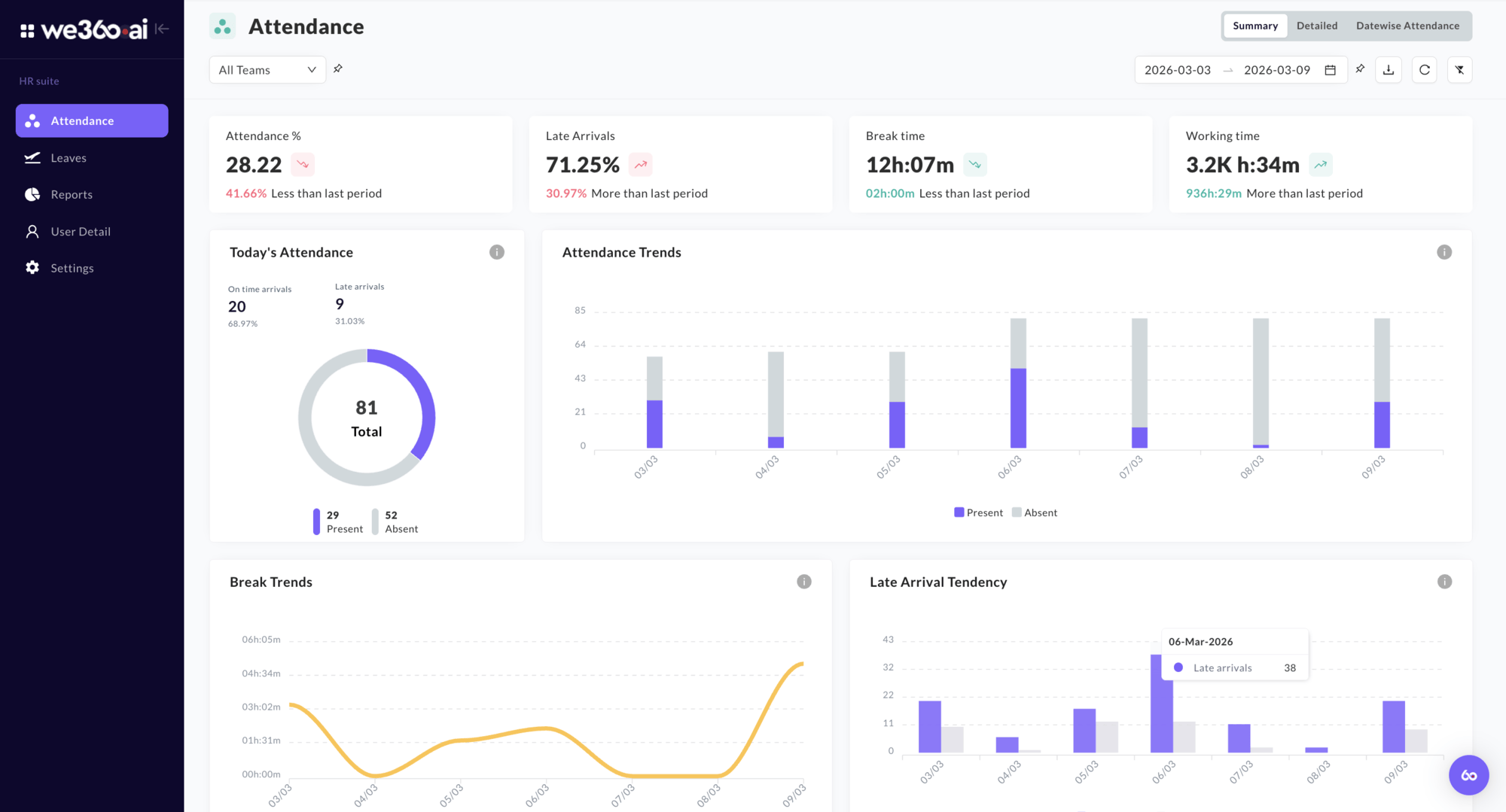Open User Detail in the sidebar
This screenshot has height=812, width=1506.
(92, 231)
